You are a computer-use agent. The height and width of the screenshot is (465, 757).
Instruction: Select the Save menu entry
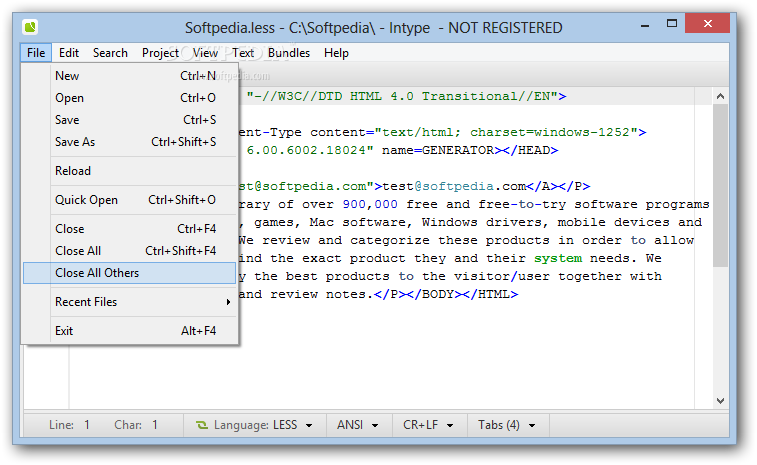pyautogui.click(x=129, y=120)
